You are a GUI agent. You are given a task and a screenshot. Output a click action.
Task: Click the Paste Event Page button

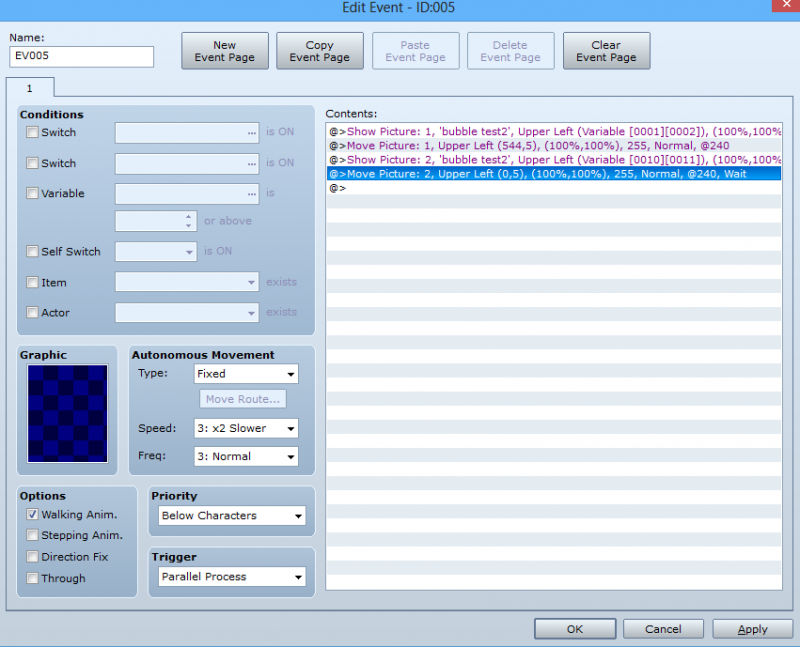point(415,51)
